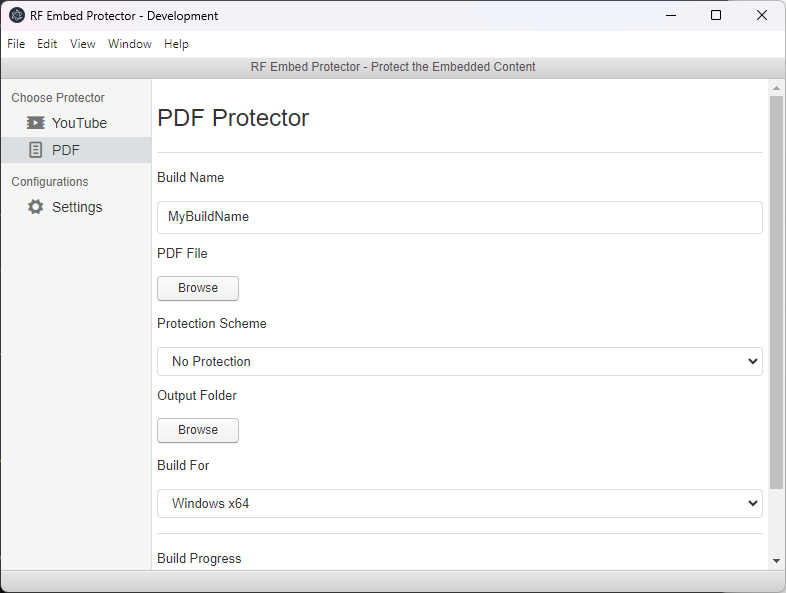Open the Edit menu
Screen dimensions: 786x593
coord(47,44)
